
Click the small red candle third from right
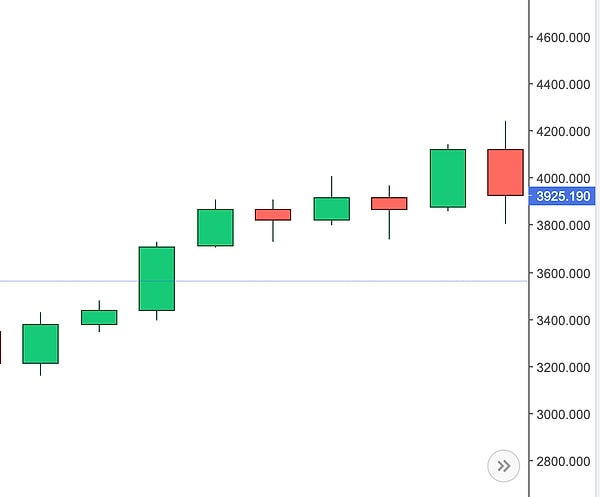389,203
